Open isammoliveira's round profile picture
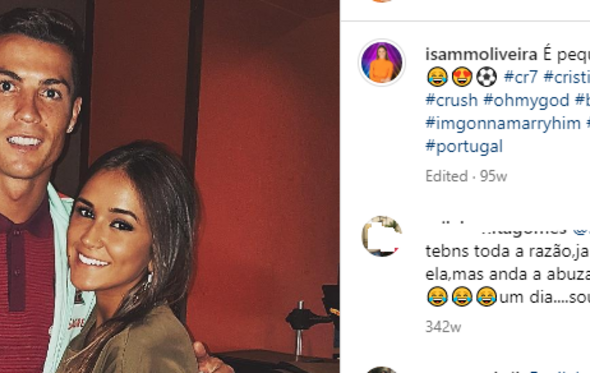 382,62
